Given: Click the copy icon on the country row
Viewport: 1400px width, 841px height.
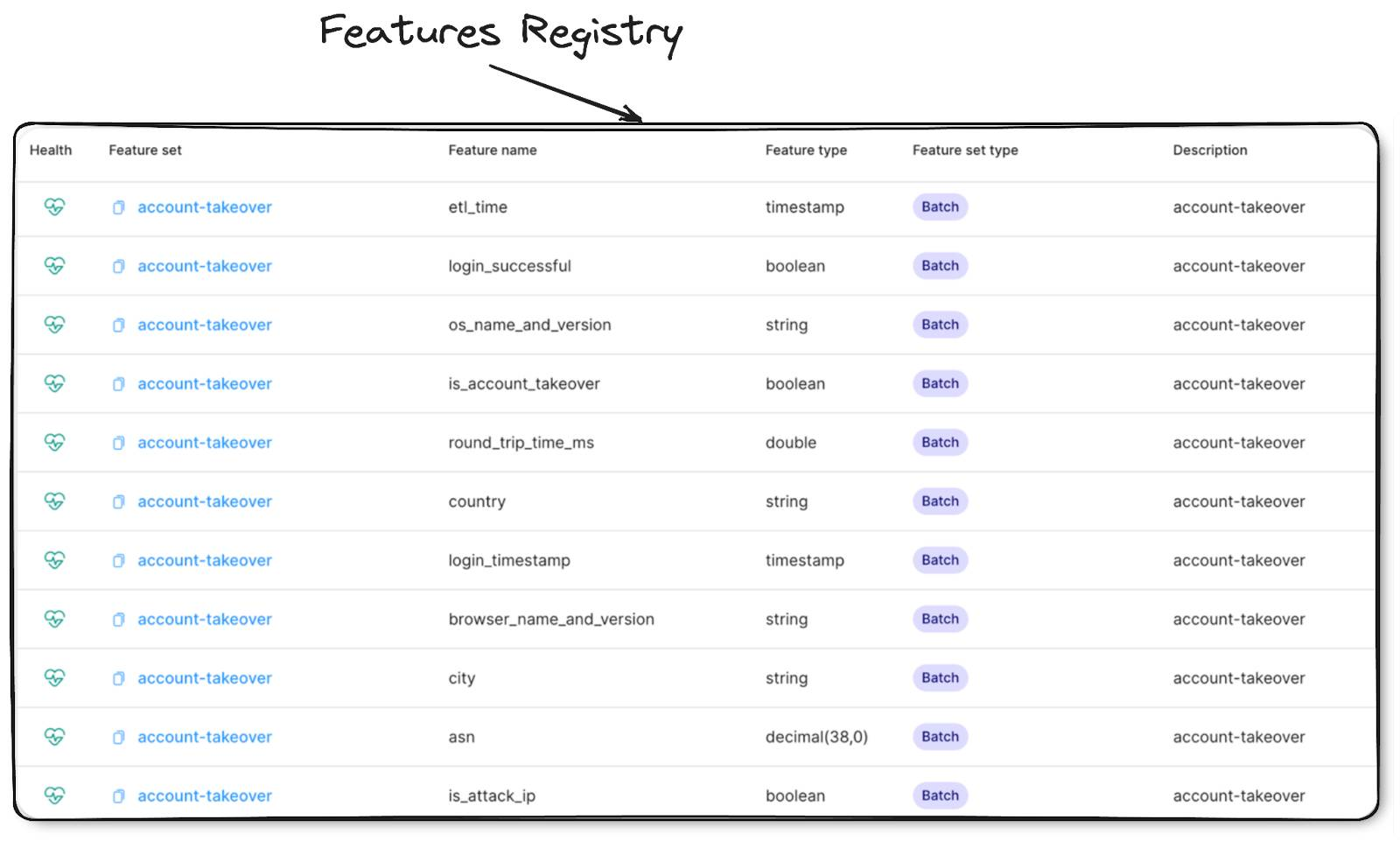Looking at the screenshot, I should (x=118, y=501).
